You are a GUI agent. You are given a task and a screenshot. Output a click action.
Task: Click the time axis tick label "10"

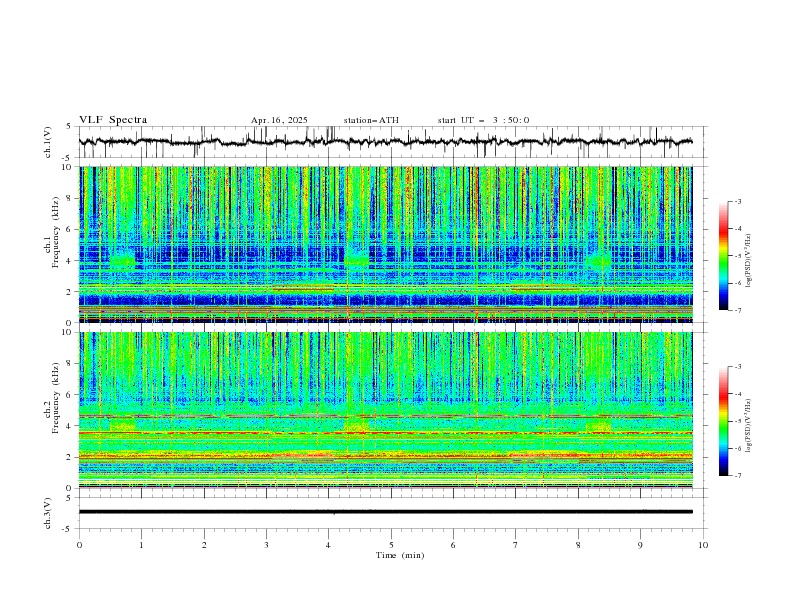pyautogui.click(x=703, y=545)
